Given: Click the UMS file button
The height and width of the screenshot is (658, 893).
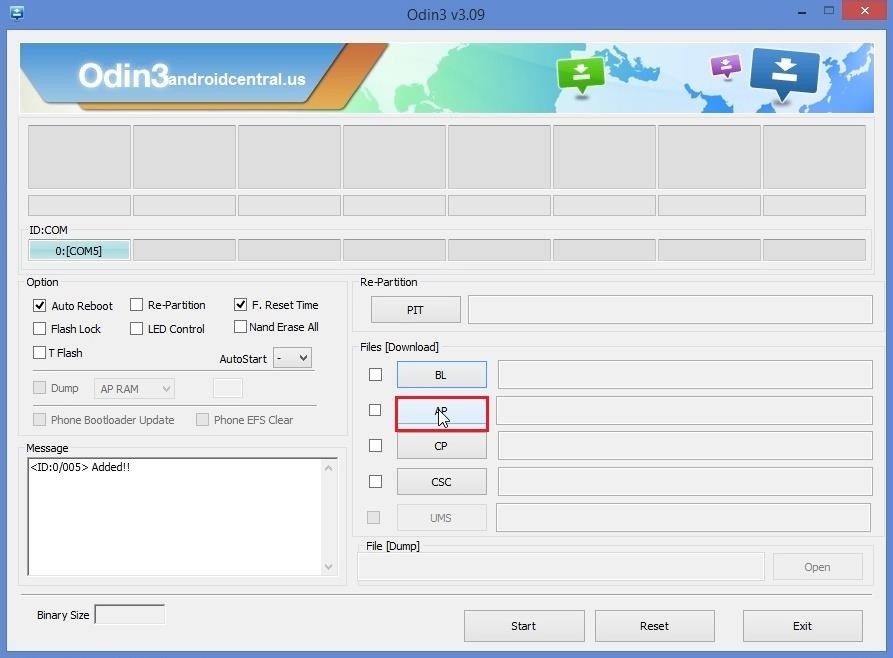Looking at the screenshot, I should 441,518.
